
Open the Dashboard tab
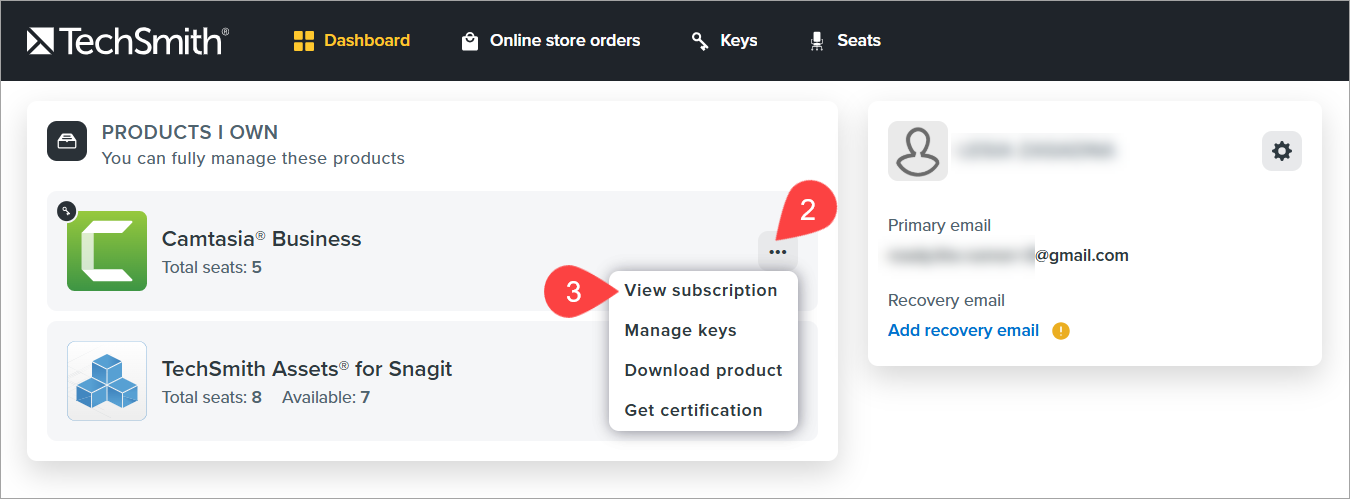coord(351,41)
